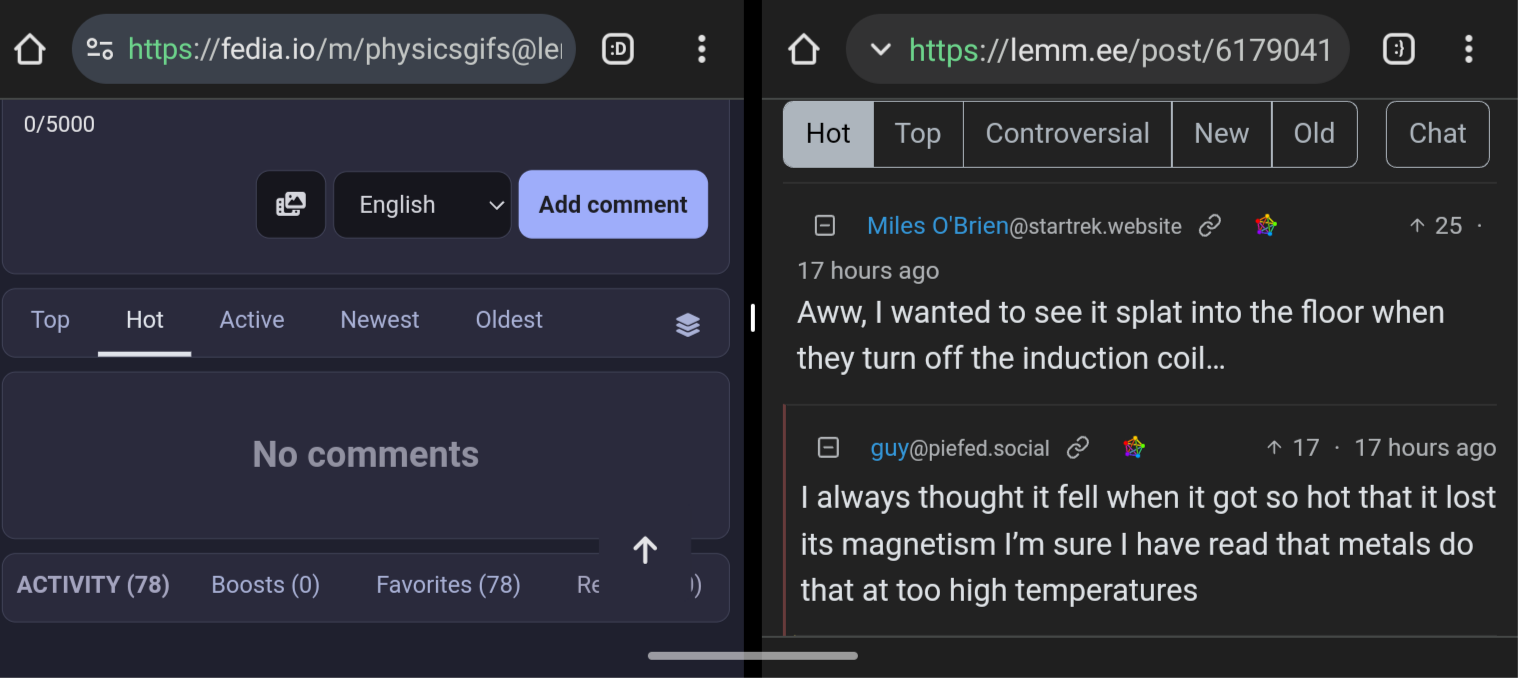1518x678 pixels.
Task: Open the English language dropdown
Action: pyautogui.click(x=422, y=205)
